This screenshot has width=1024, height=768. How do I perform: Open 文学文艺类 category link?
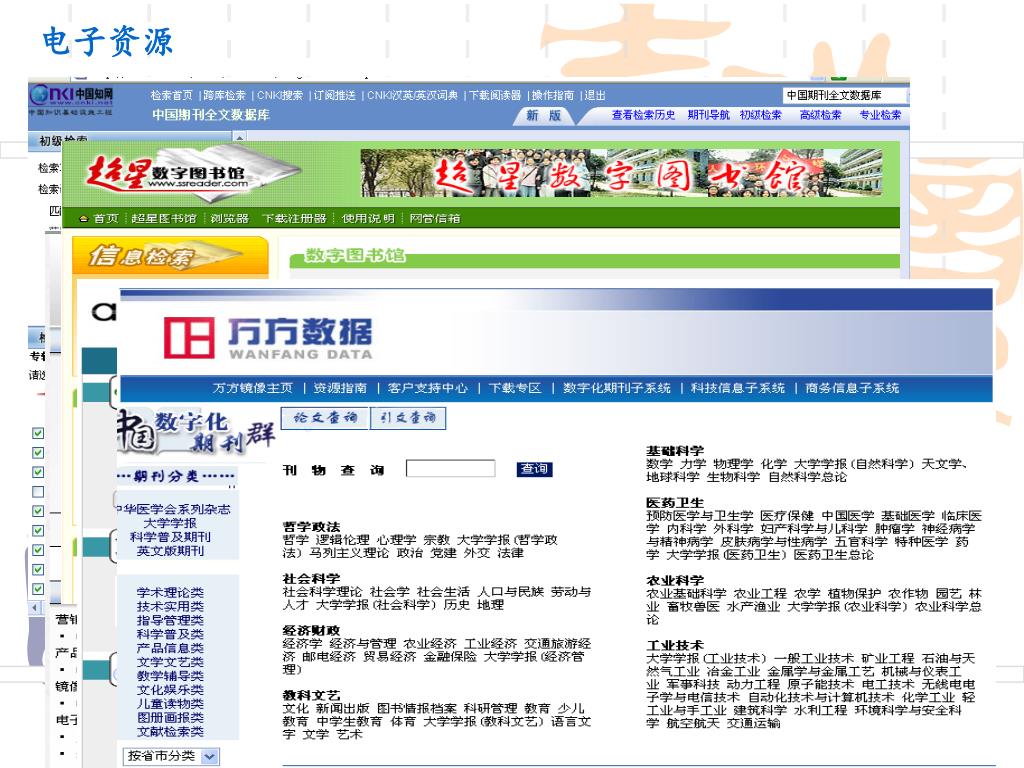point(170,662)
